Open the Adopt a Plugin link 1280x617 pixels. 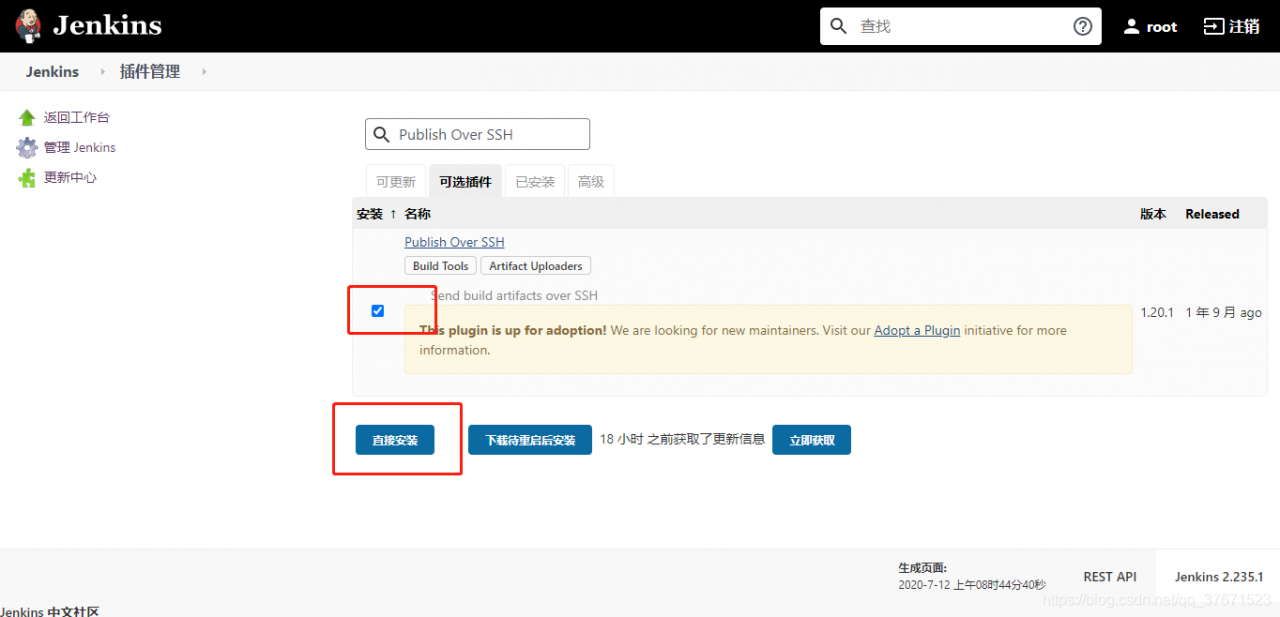click(x=917, y=330)
